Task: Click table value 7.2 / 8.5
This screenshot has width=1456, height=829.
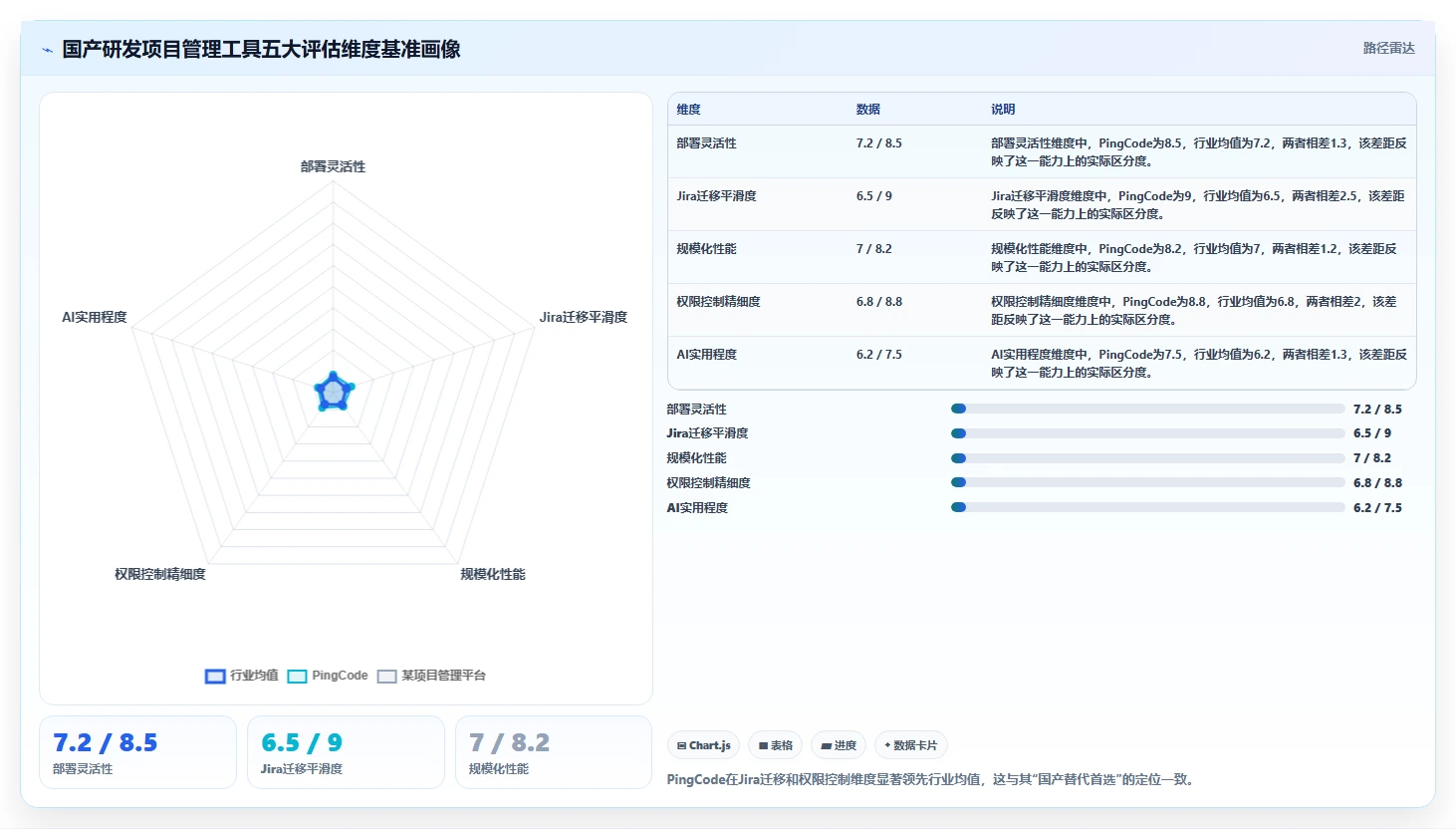Action: pyautogui.click(x=879, y=143)
